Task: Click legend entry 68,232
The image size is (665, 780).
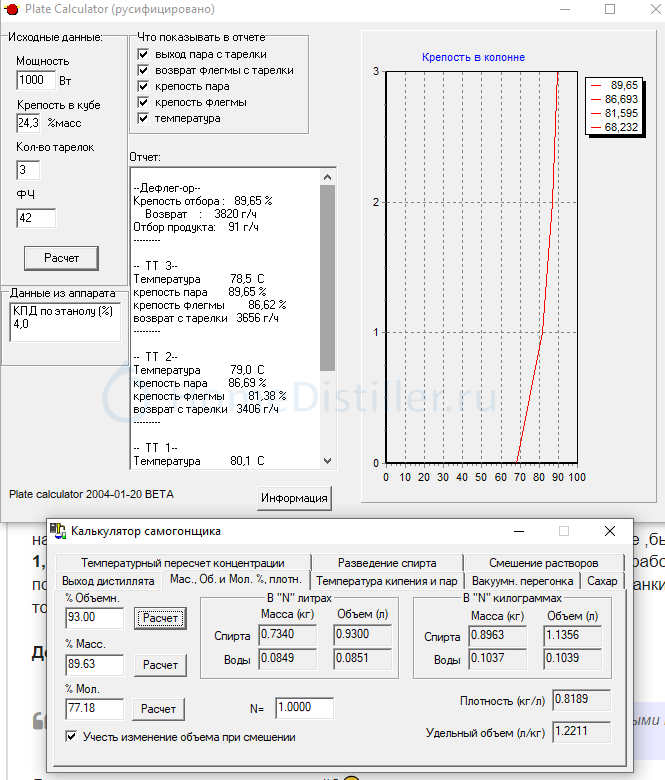Action: [614, 127]
